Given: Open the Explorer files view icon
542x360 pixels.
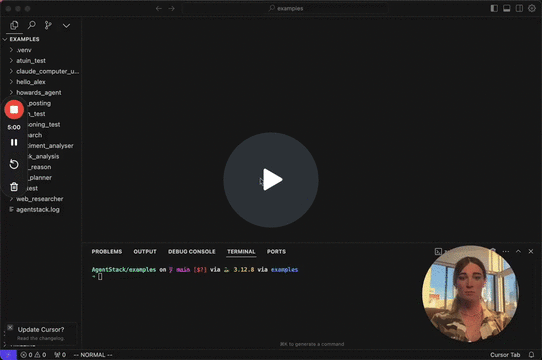Looking at the screenshot, I should click(x=14, y=25).
